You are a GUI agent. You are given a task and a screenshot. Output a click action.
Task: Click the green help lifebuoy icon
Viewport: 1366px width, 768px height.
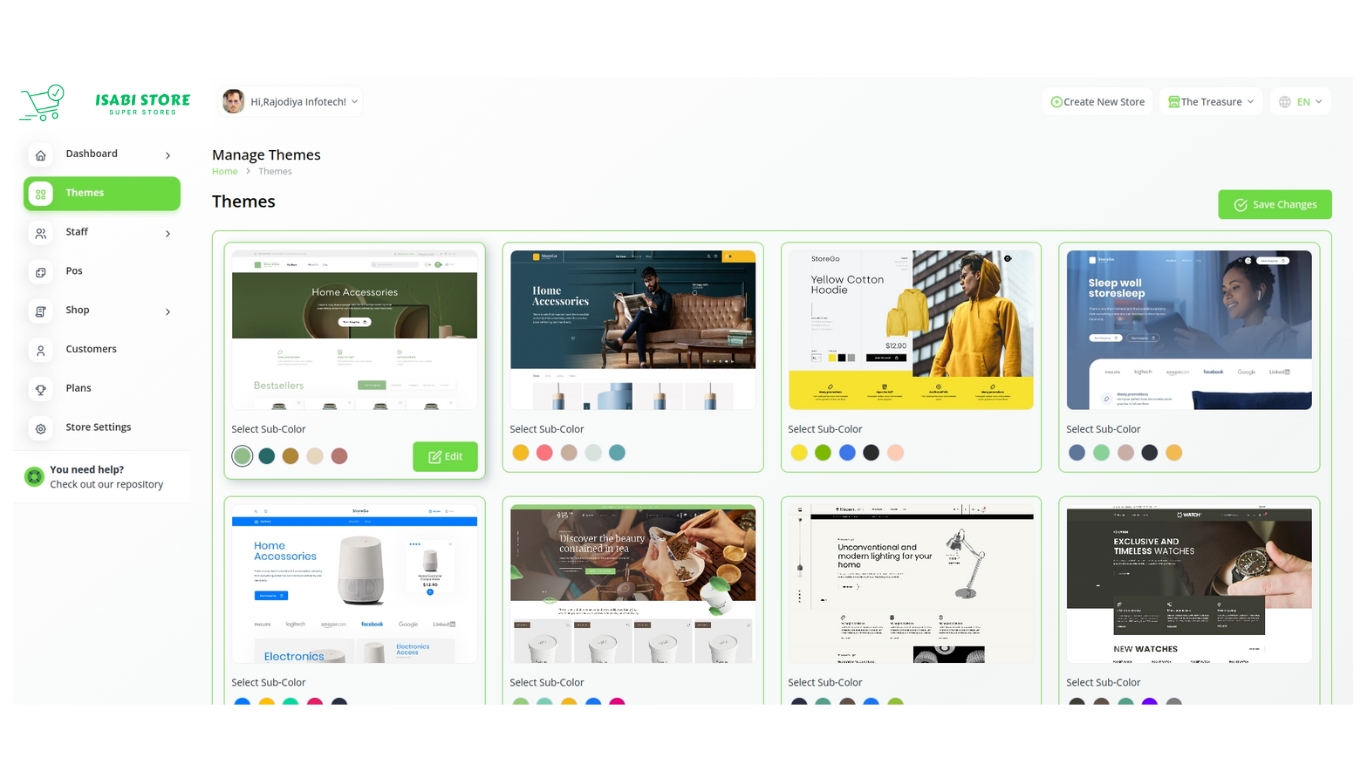pos(34,477)
